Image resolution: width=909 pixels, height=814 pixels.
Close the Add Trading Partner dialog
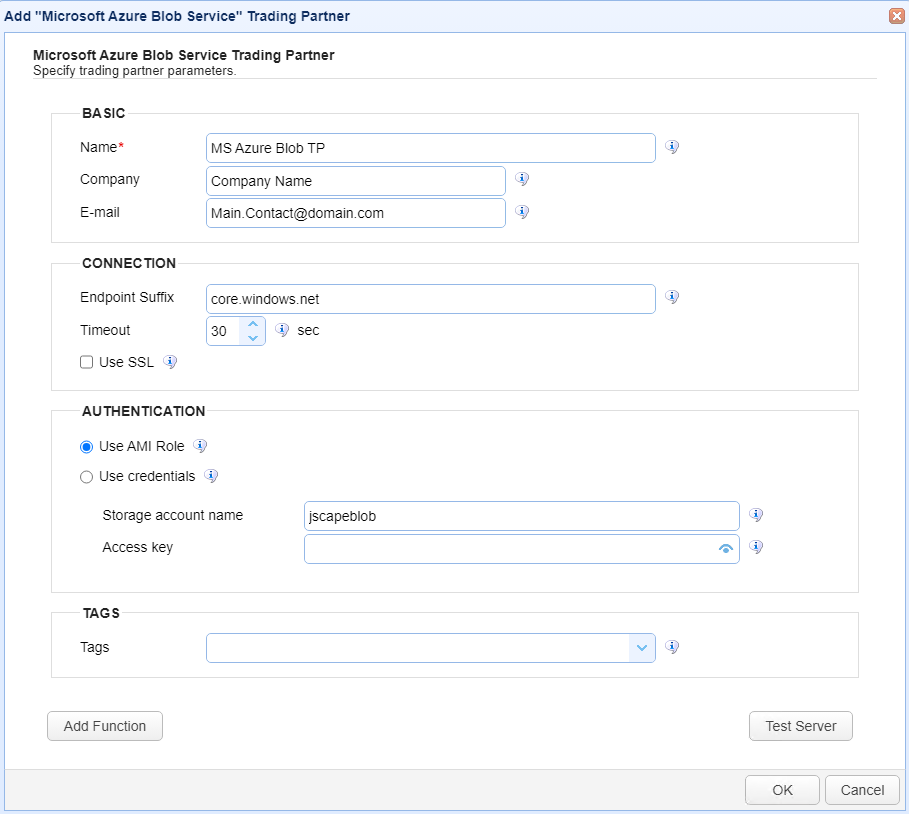[896, 16]
